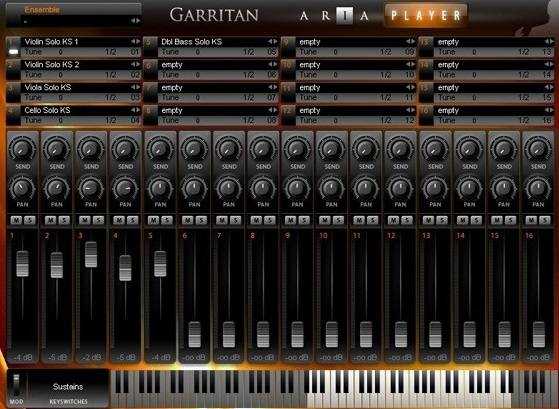This screenshot has height=409, width=559.
Task: Mute channel 8 with the M button
Action: [x=256, y=220]
